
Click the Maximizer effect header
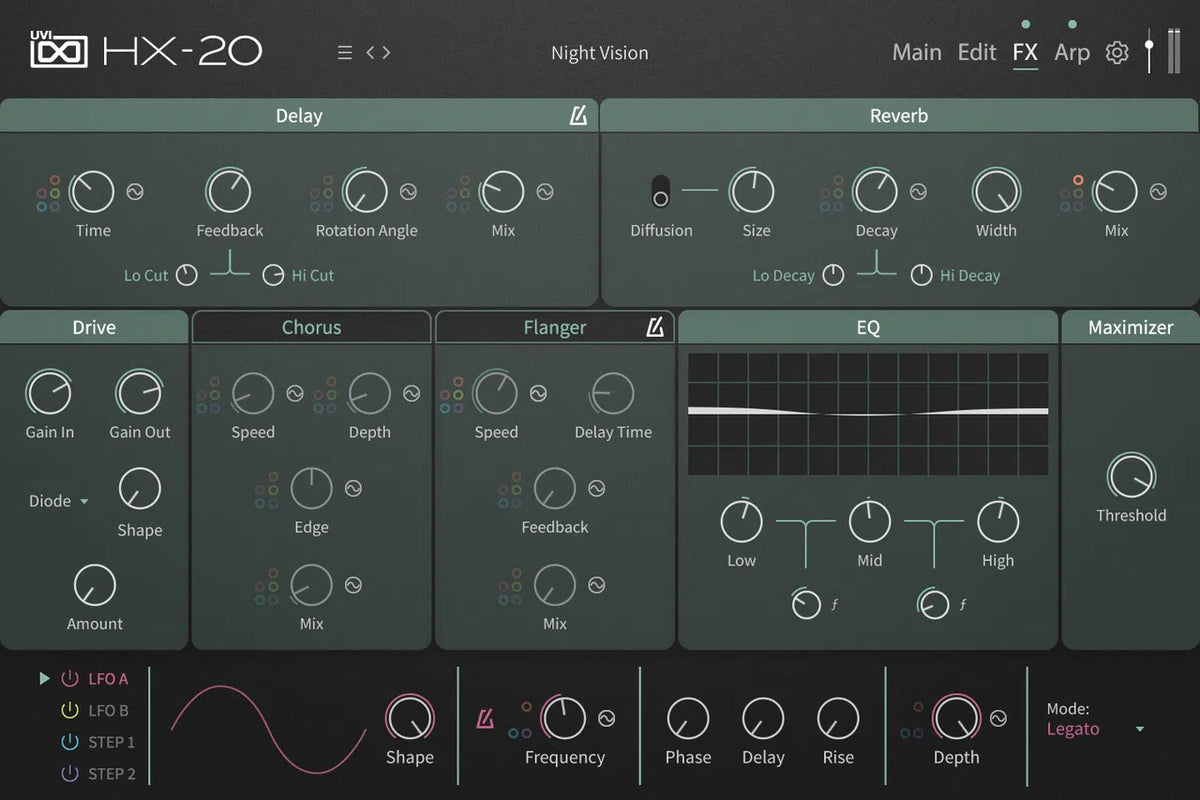[x=1130, y=328]
